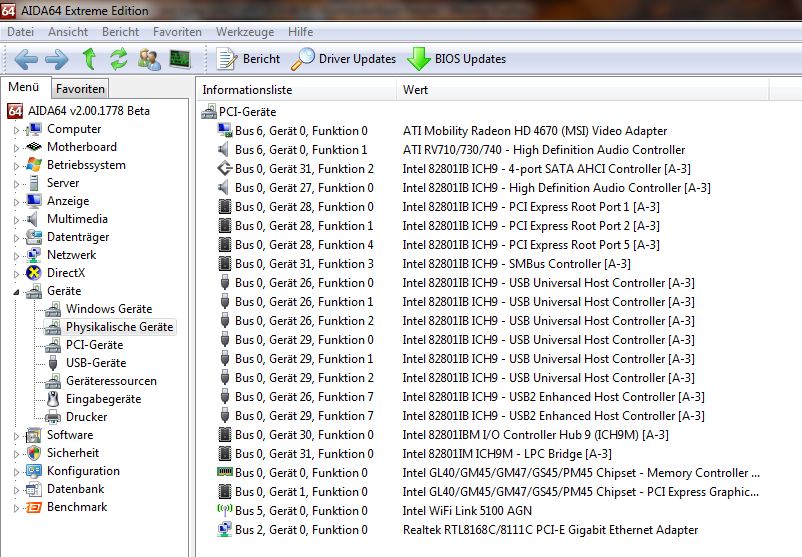The height and width of the screenshot is (557, 802).
Task: Expand the Betriebssystem tree node
Action: (x=16, y=166)
